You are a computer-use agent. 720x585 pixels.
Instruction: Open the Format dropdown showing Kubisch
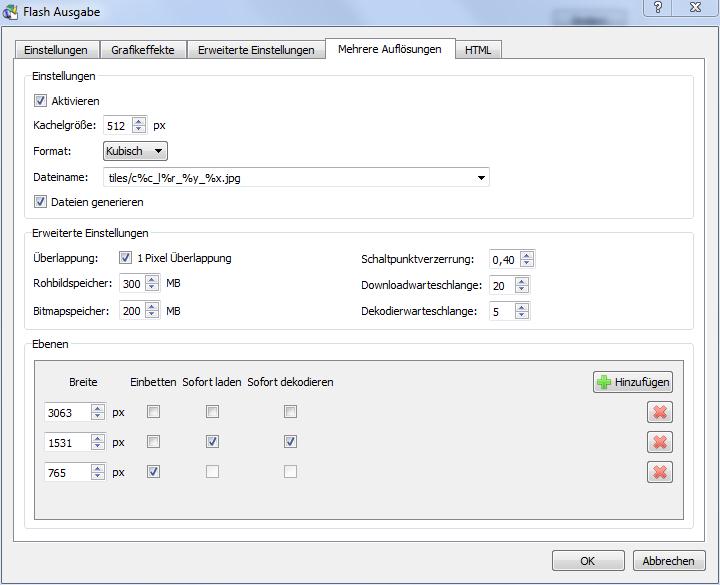tap(135, 151)
